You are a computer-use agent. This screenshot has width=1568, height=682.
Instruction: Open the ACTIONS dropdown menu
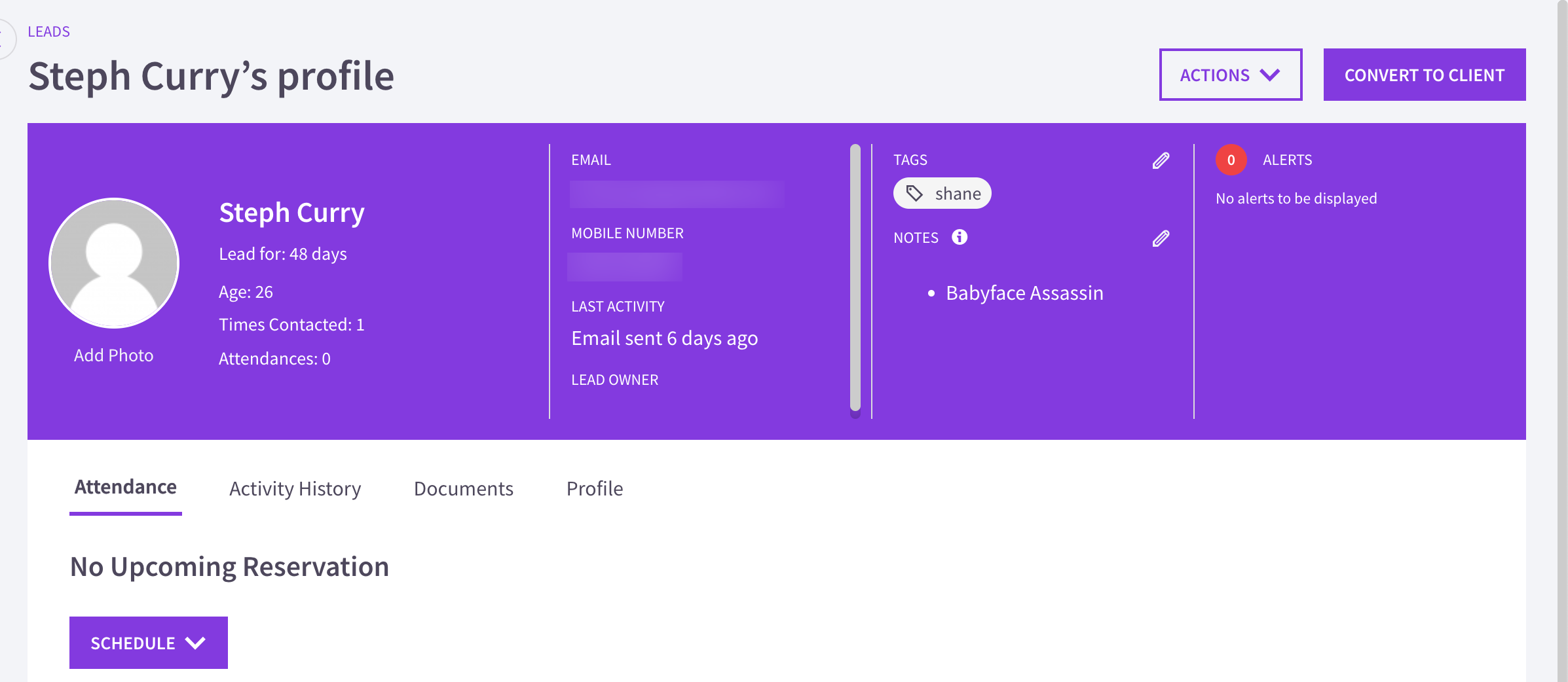point(1231,75)
